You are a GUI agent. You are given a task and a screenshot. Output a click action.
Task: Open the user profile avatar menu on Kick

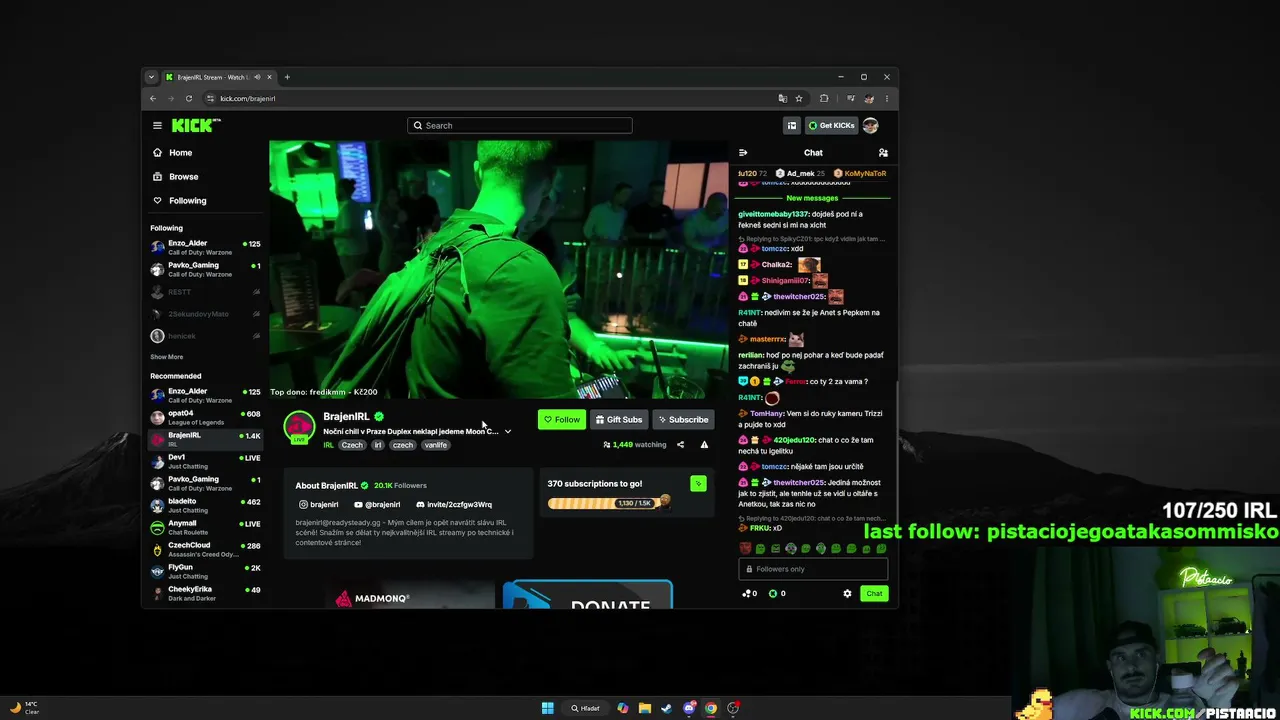click(x=871, y=125)
